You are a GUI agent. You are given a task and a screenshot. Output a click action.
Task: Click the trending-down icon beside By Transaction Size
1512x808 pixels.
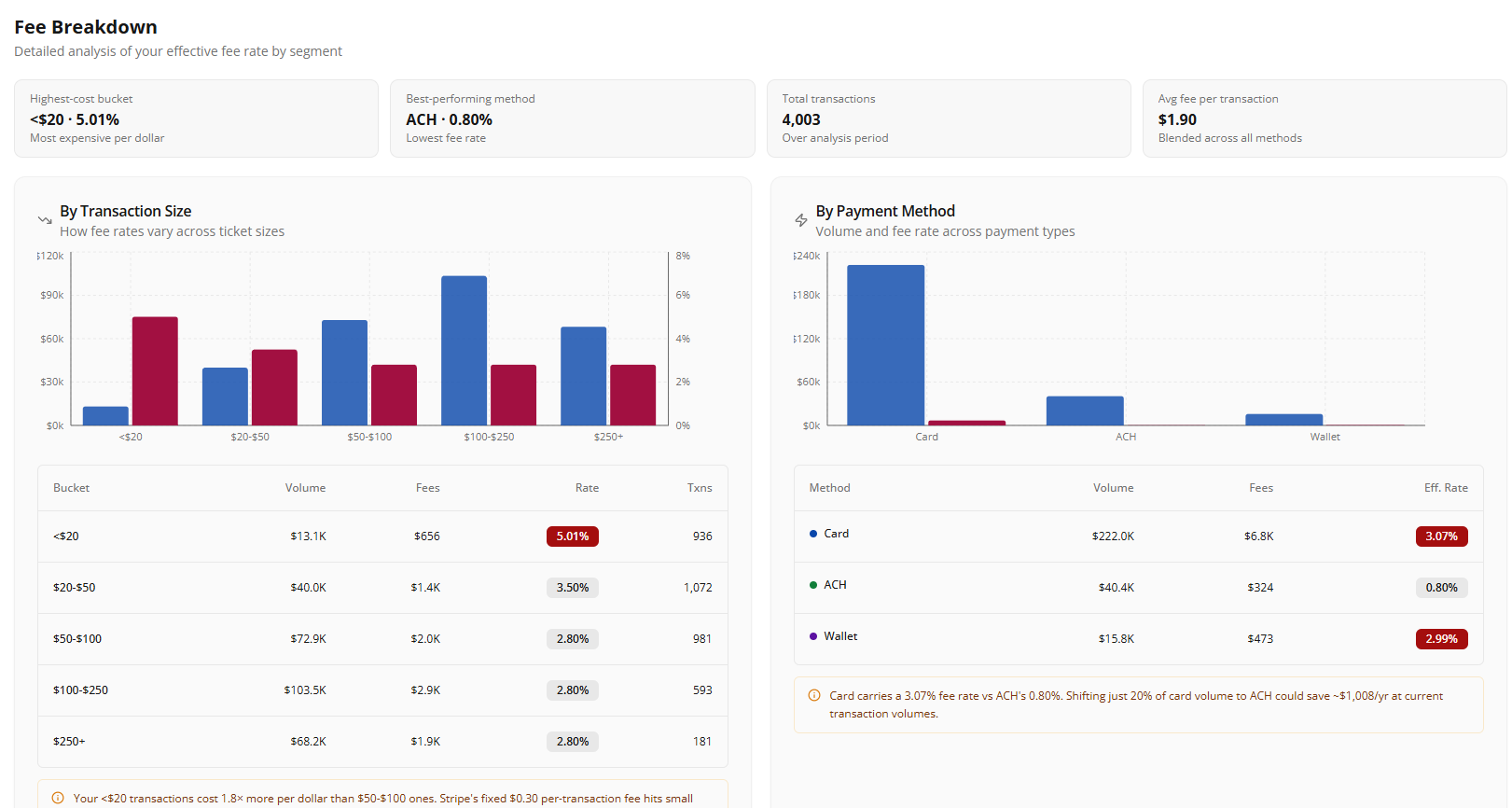coord(45,221)
